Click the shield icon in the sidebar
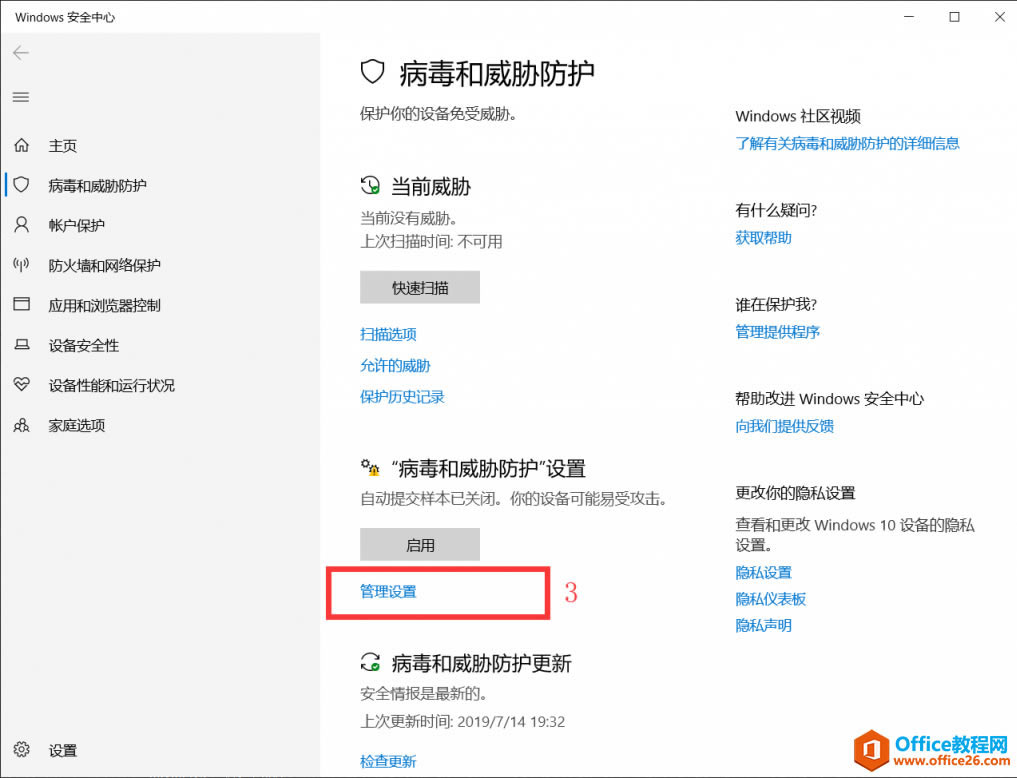Image resolution: width=1017 pixels, height=778 pixels. click(x=21, y=185)
